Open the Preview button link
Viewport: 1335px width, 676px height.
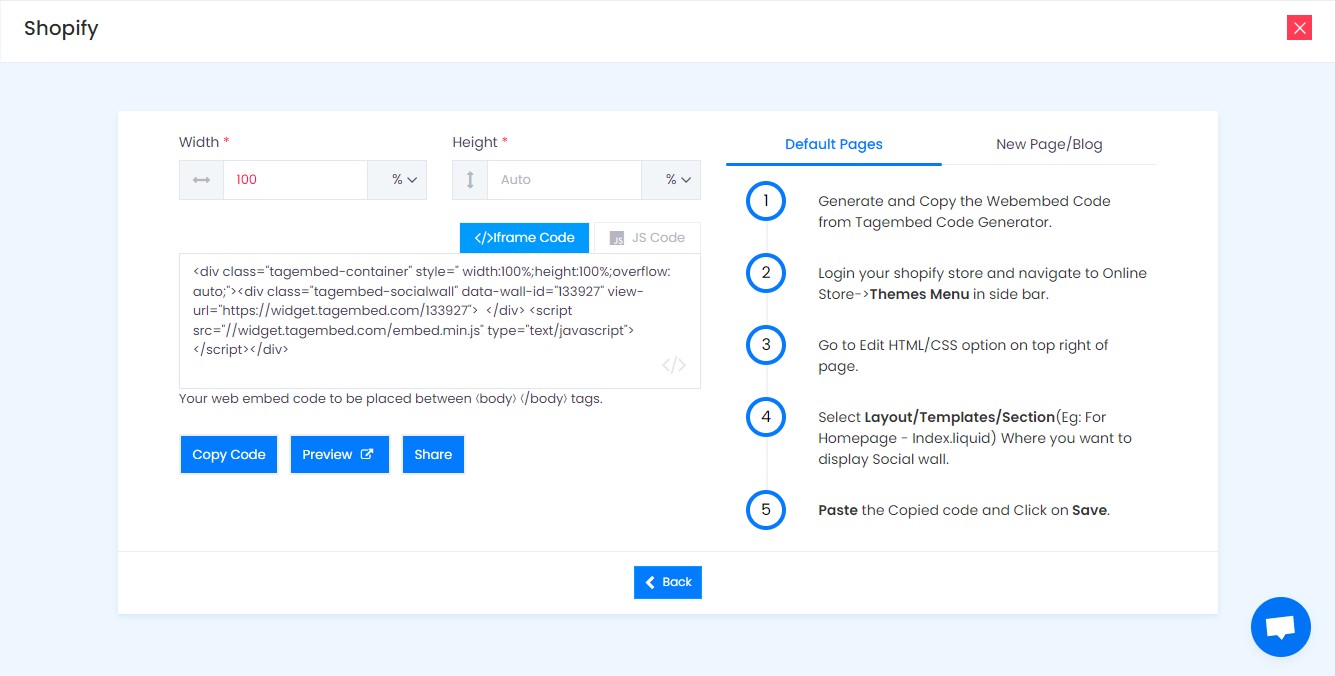point(339,454)
